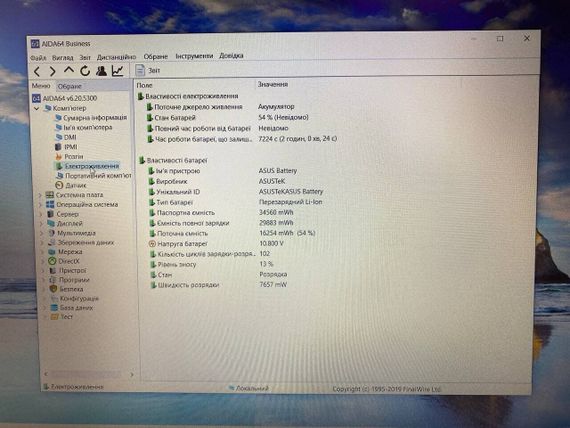Click sidebar horizontal scrollbar right arrow
Screen dimensions: 570x428
pos(132,374)
